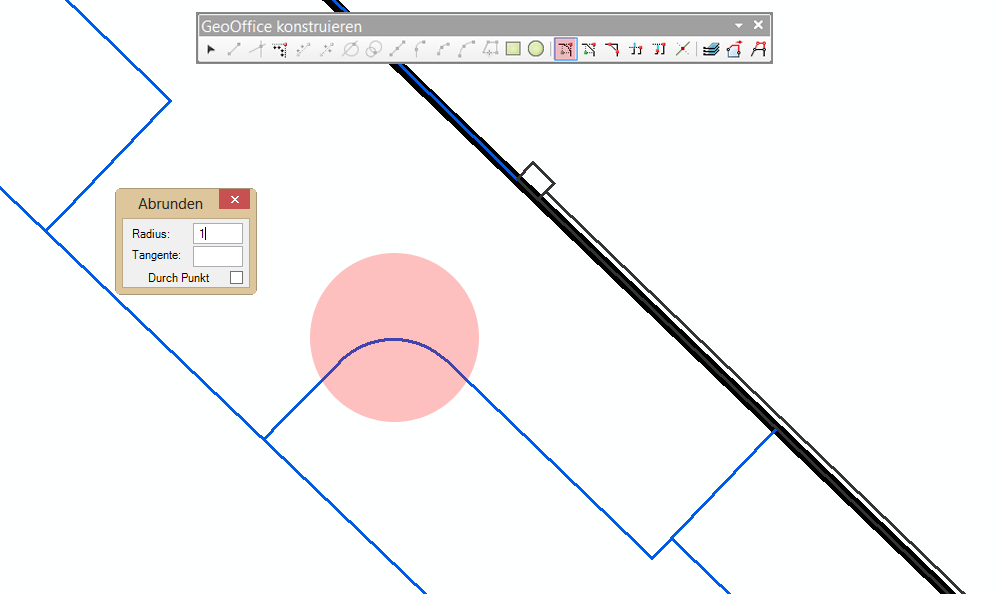The width and height of the screenshot is (998, 594).
Task: Click into the Radius input field
Action: tap(218, 234)
